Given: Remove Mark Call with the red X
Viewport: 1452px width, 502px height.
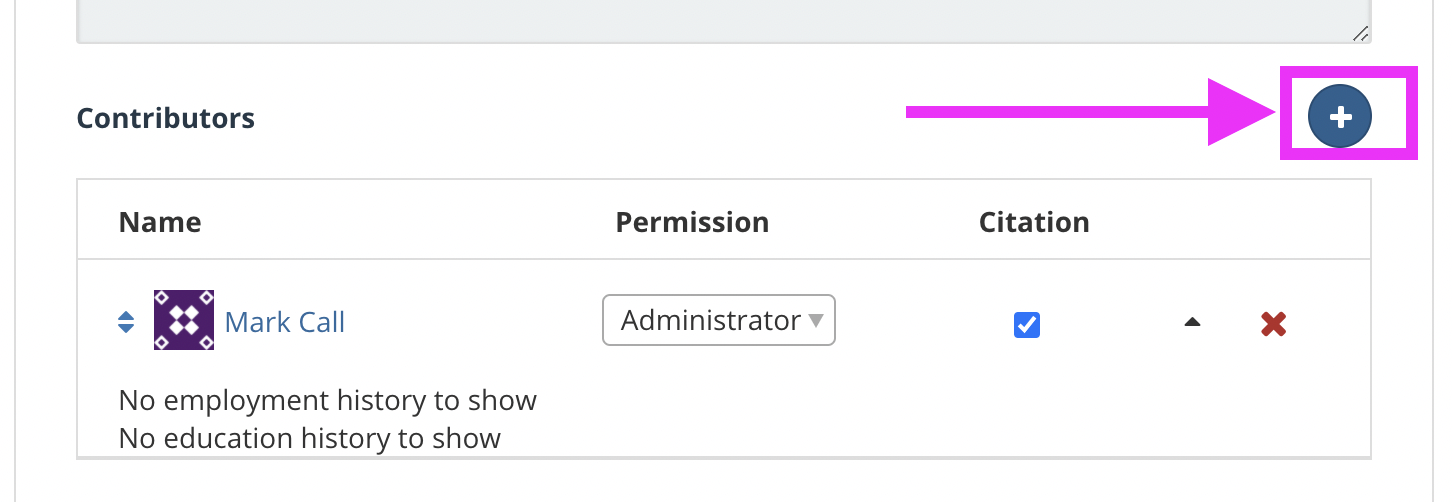Looking at the screenshot, I should [1273, 323].
